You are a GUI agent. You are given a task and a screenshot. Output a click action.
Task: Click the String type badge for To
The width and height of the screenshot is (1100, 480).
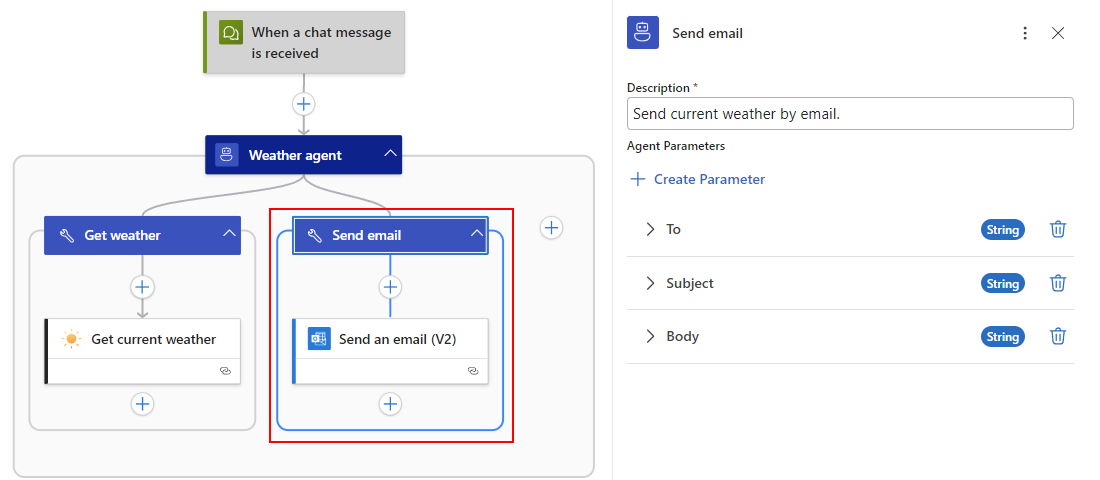tap(1002, 229)
